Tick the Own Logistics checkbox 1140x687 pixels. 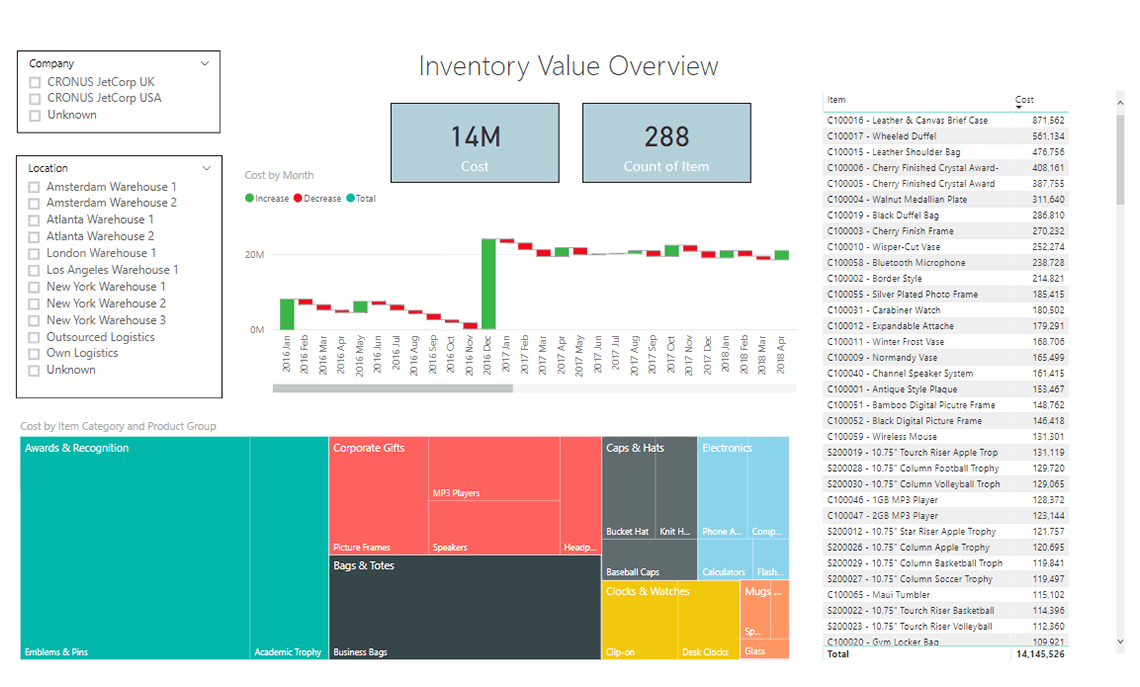tap(33, 354)
